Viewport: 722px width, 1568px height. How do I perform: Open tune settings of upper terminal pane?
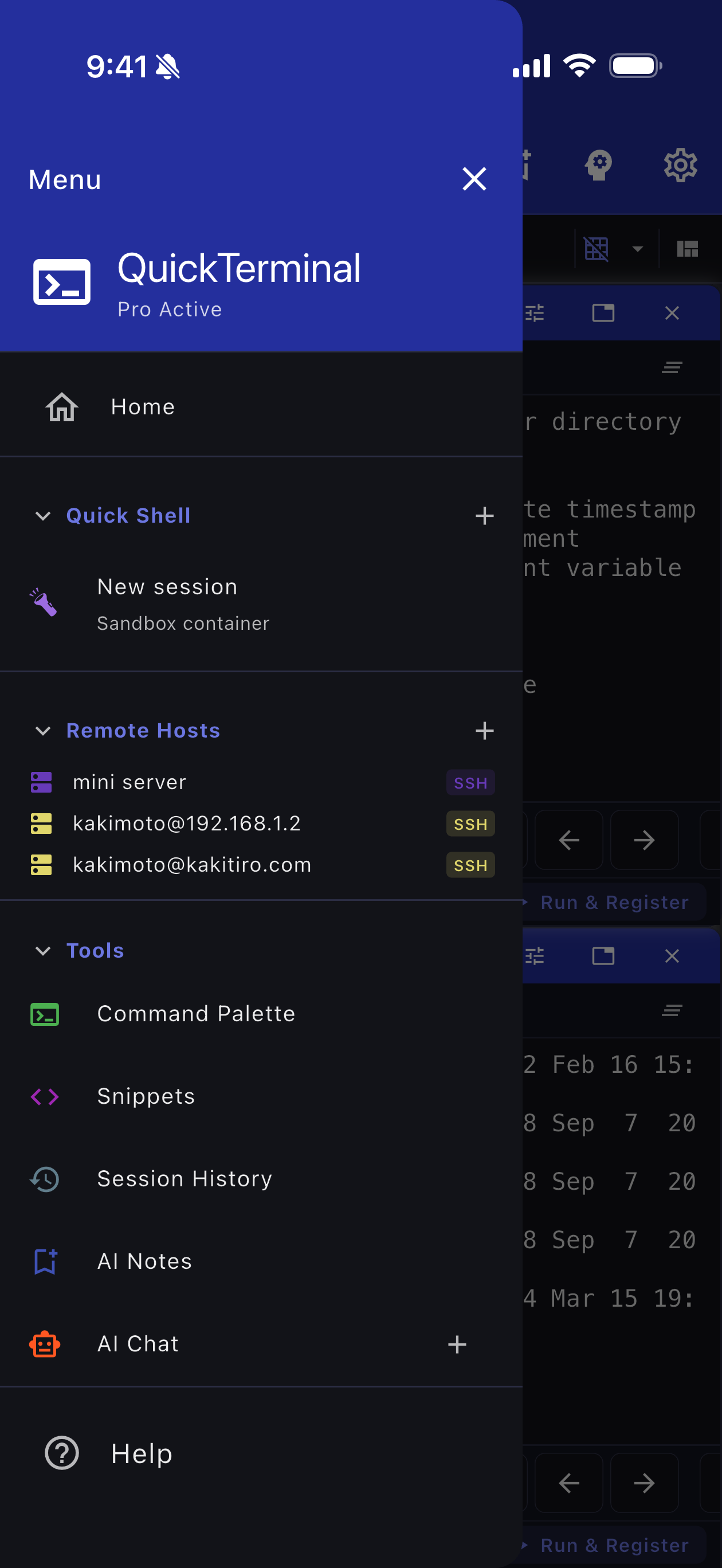point(534,313)
